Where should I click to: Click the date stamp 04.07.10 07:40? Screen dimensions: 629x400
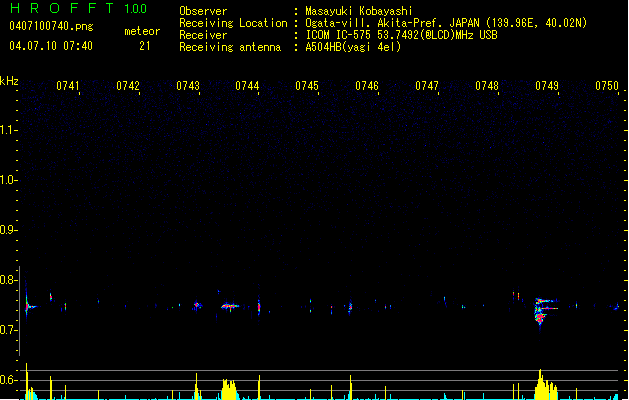pos(51,46)
